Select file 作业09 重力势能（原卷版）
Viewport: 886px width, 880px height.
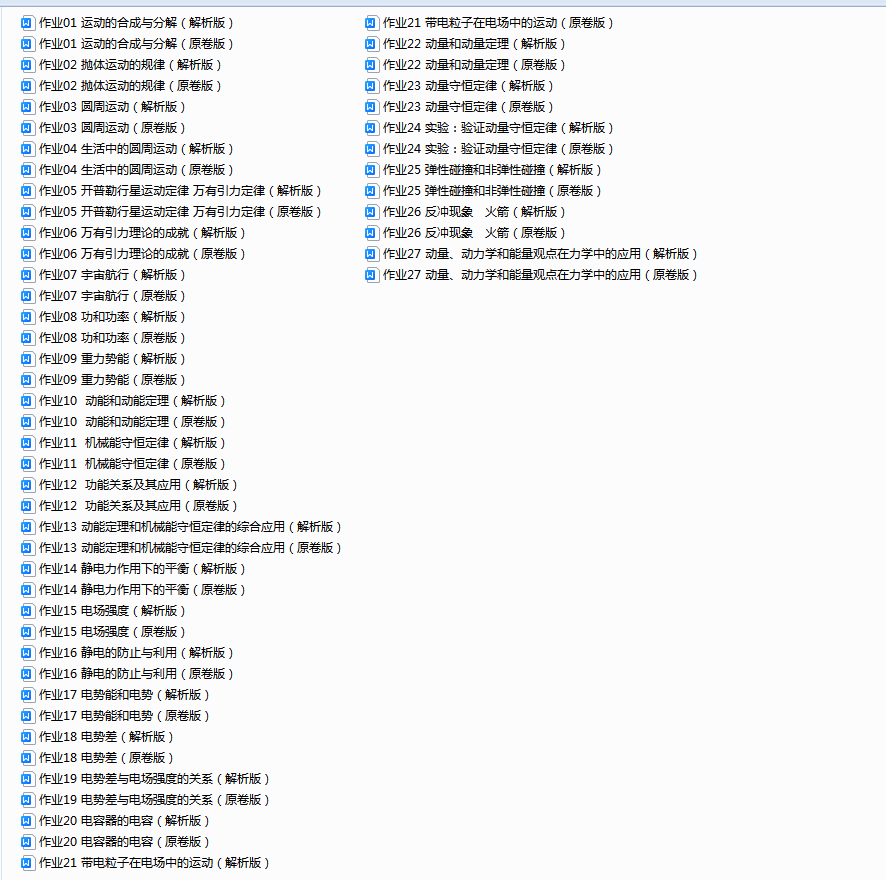click(x=112, y=379)
